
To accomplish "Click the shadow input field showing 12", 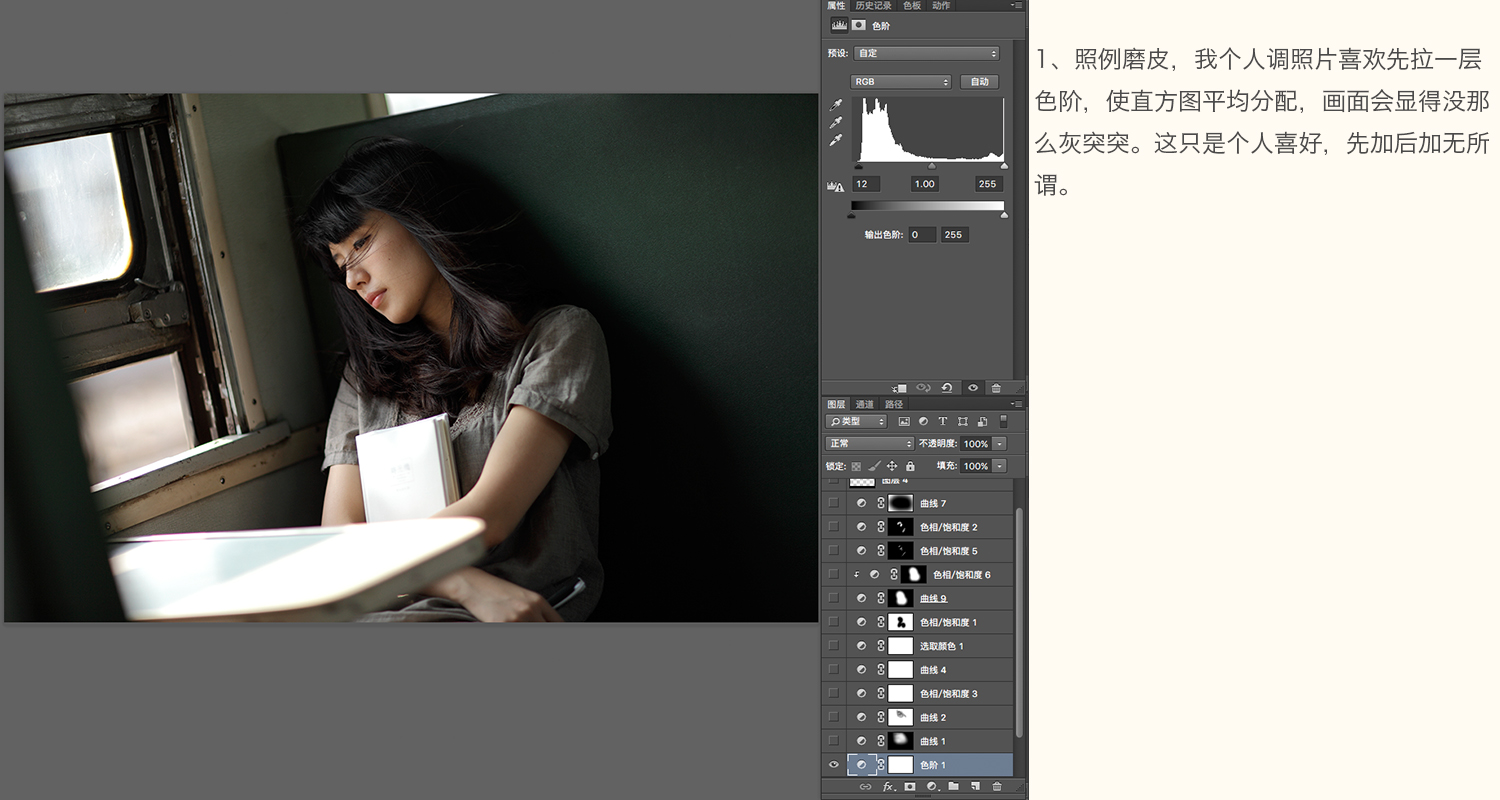I will pos(866,184).
